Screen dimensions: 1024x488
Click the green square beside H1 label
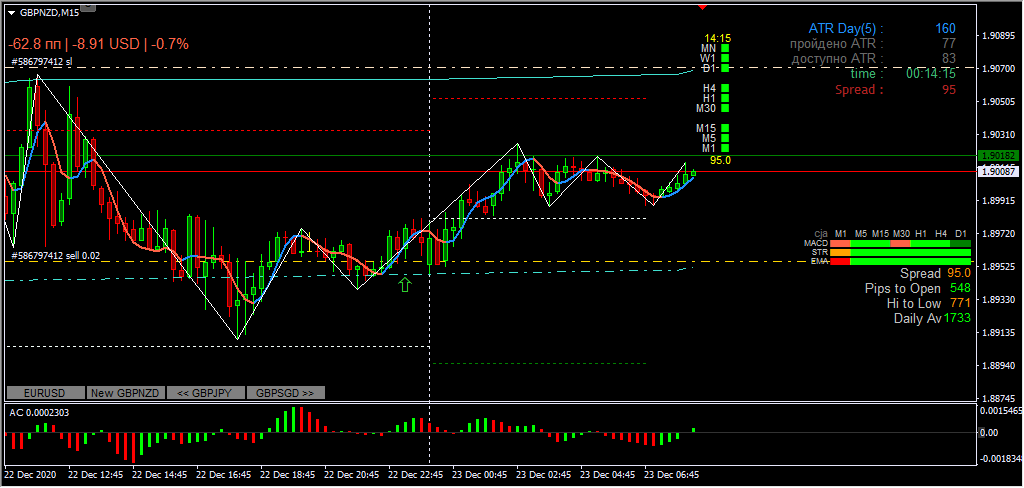[x=725, y=98]
